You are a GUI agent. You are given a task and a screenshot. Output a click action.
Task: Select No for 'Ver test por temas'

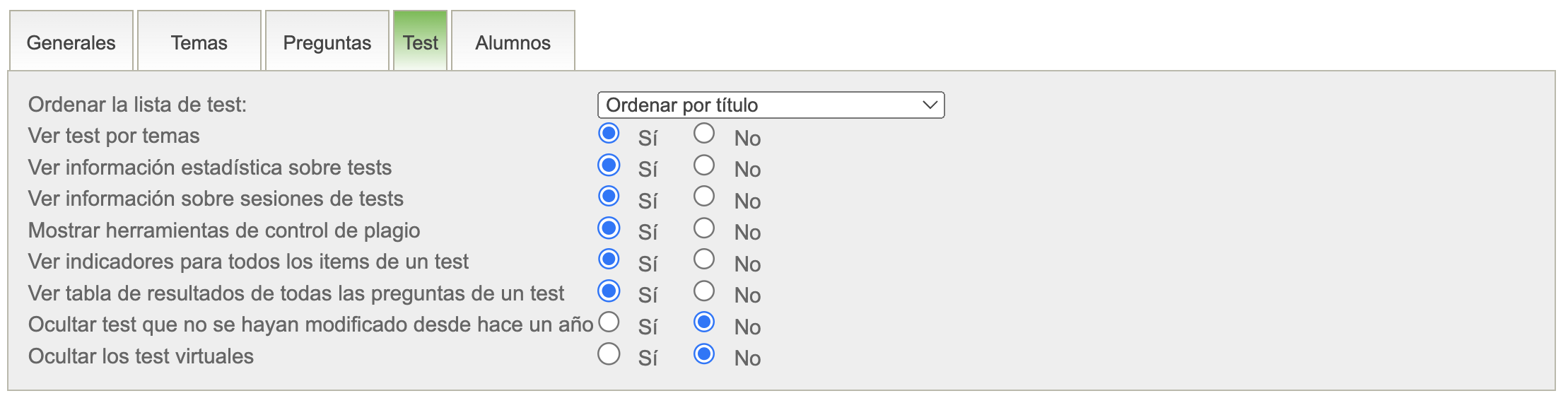[x=703, y=133]
